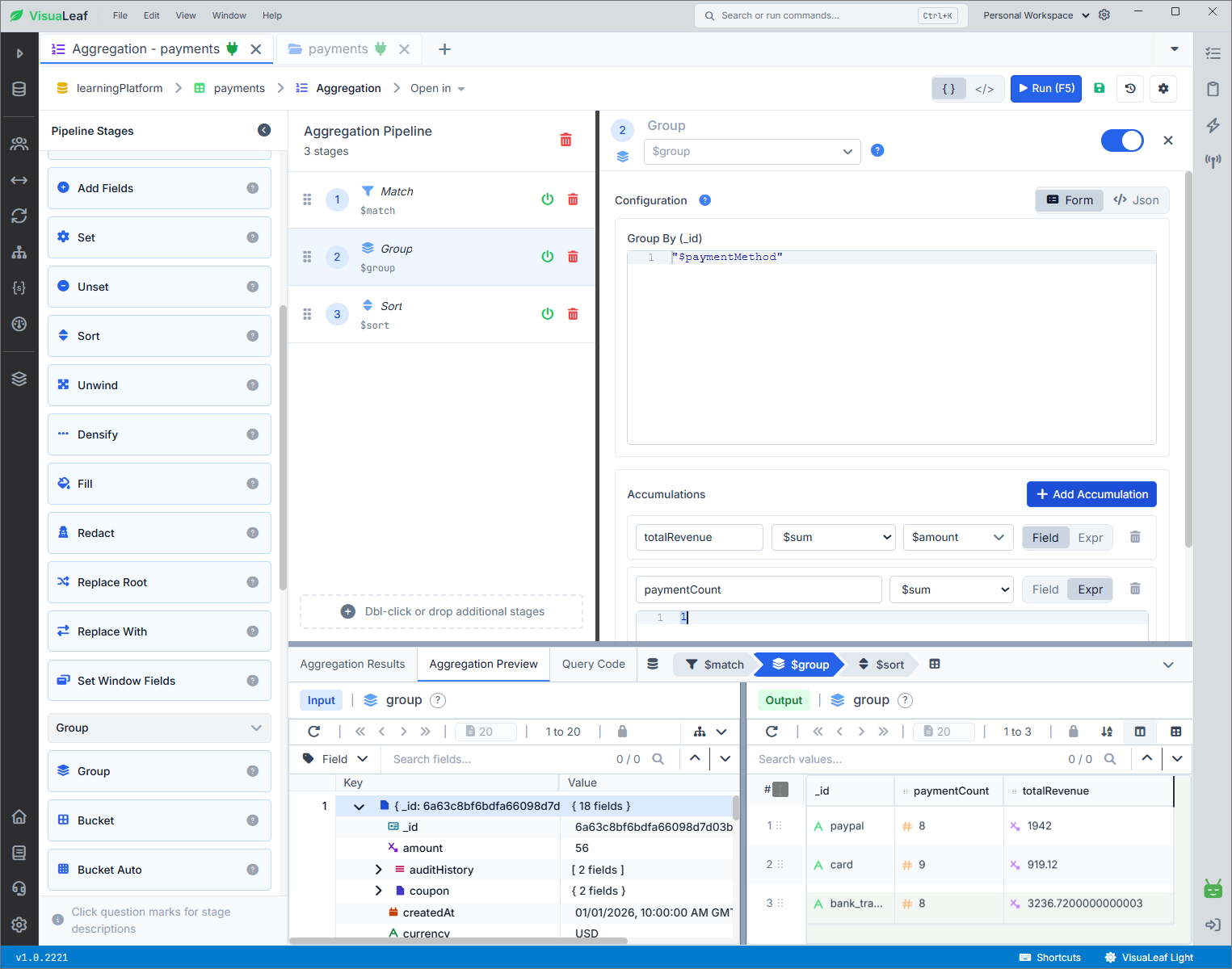Open the schema hierarchy icon in left sidebar
This screenshot has width=1232, height=969.
click(x=19, y=252)
